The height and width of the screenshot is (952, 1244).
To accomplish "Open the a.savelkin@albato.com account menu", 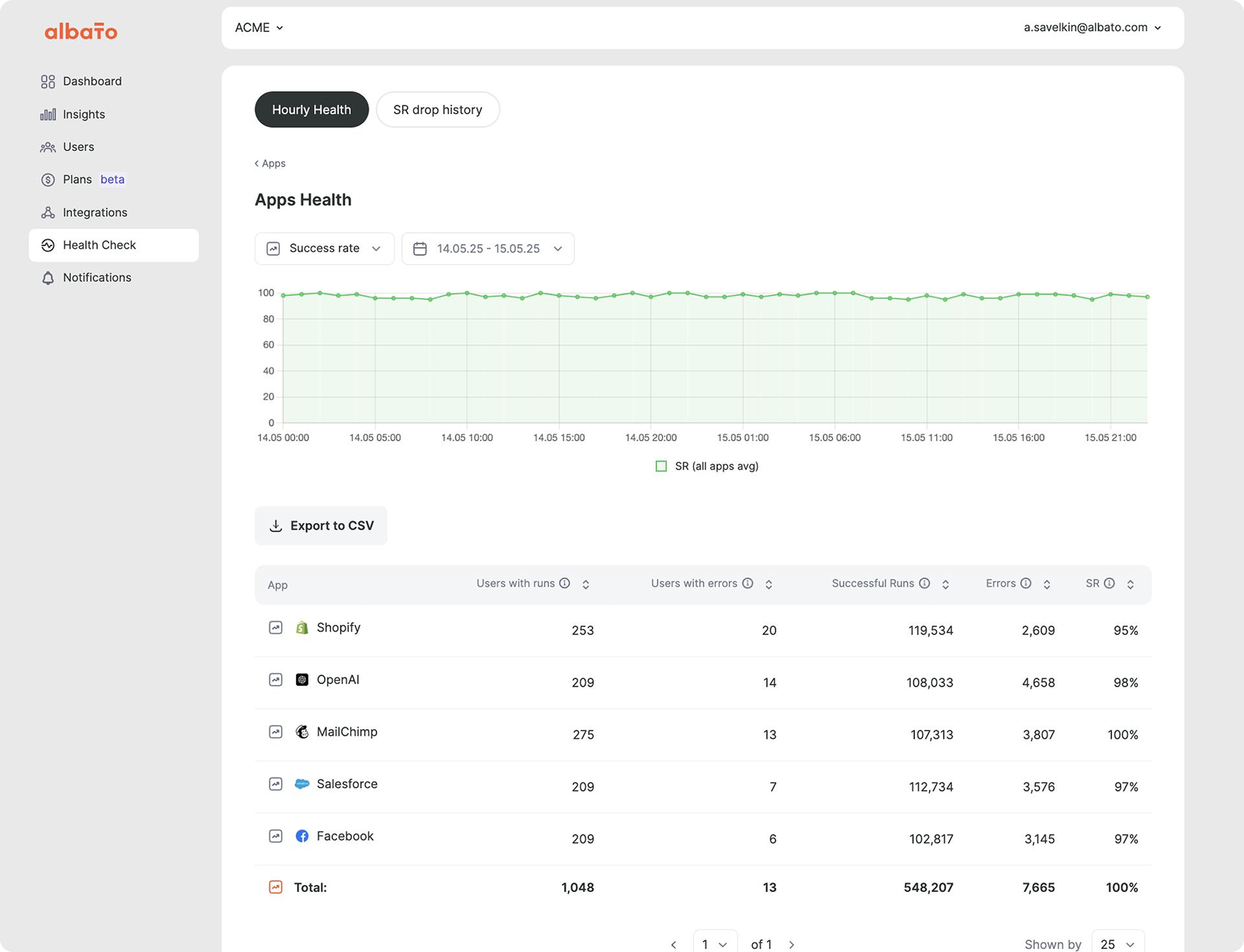I will coord(1092,28).
